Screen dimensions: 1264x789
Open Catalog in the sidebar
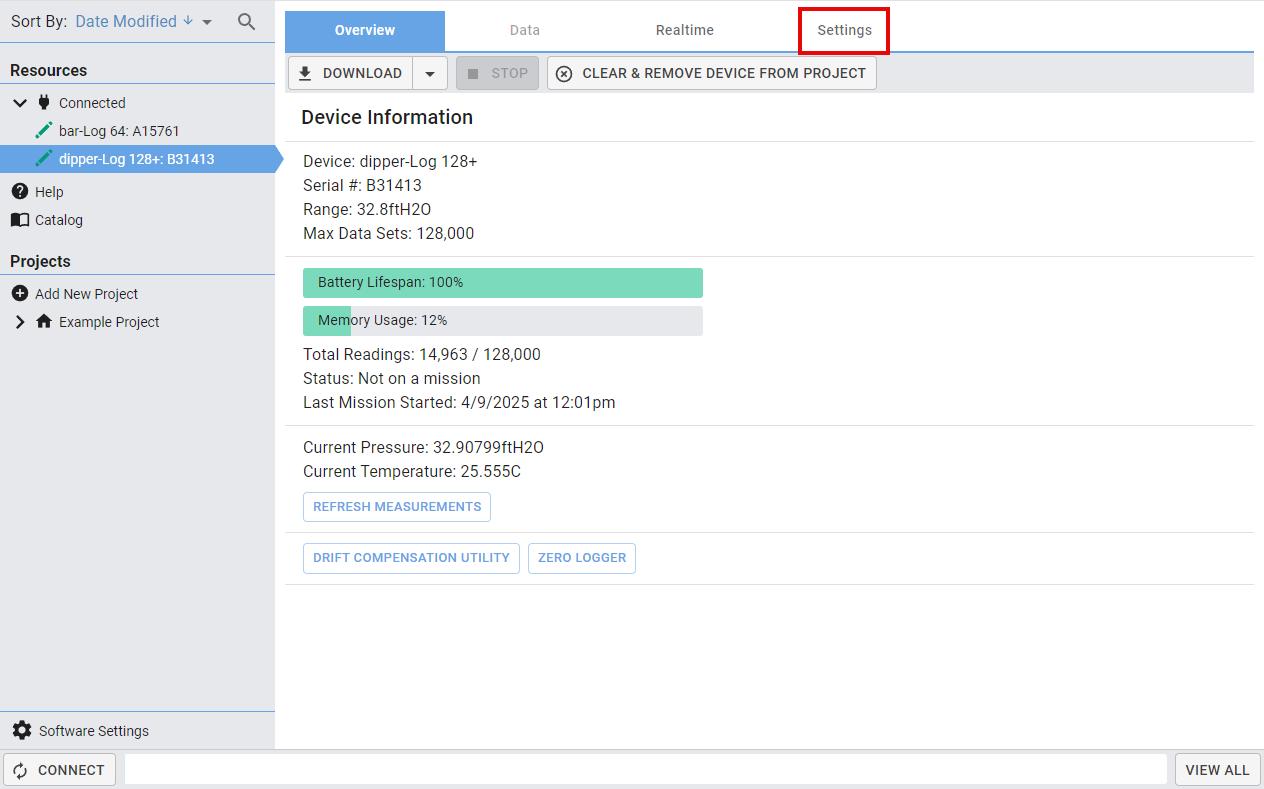pos(59,219)
